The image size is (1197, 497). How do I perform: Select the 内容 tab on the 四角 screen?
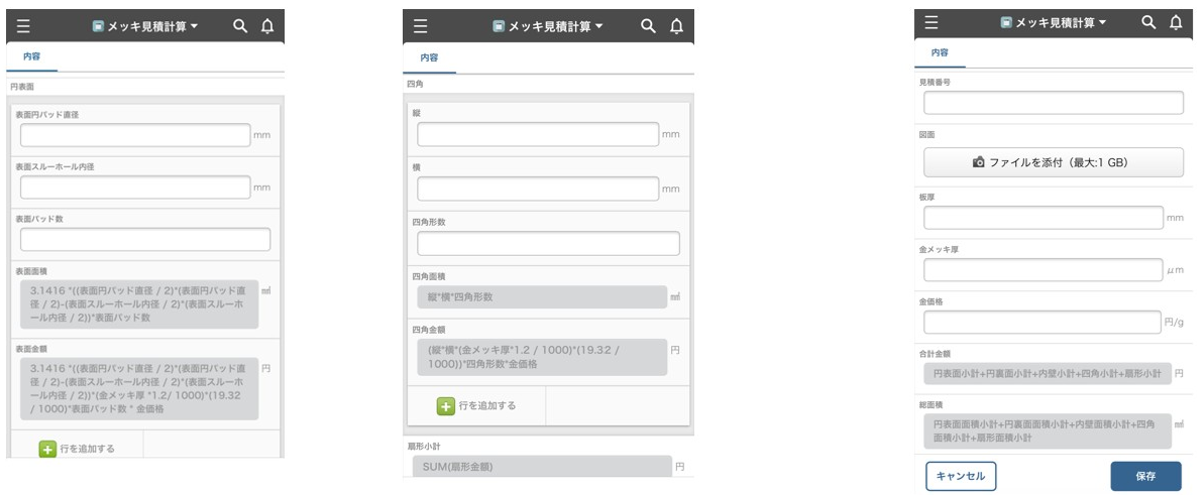430,59
